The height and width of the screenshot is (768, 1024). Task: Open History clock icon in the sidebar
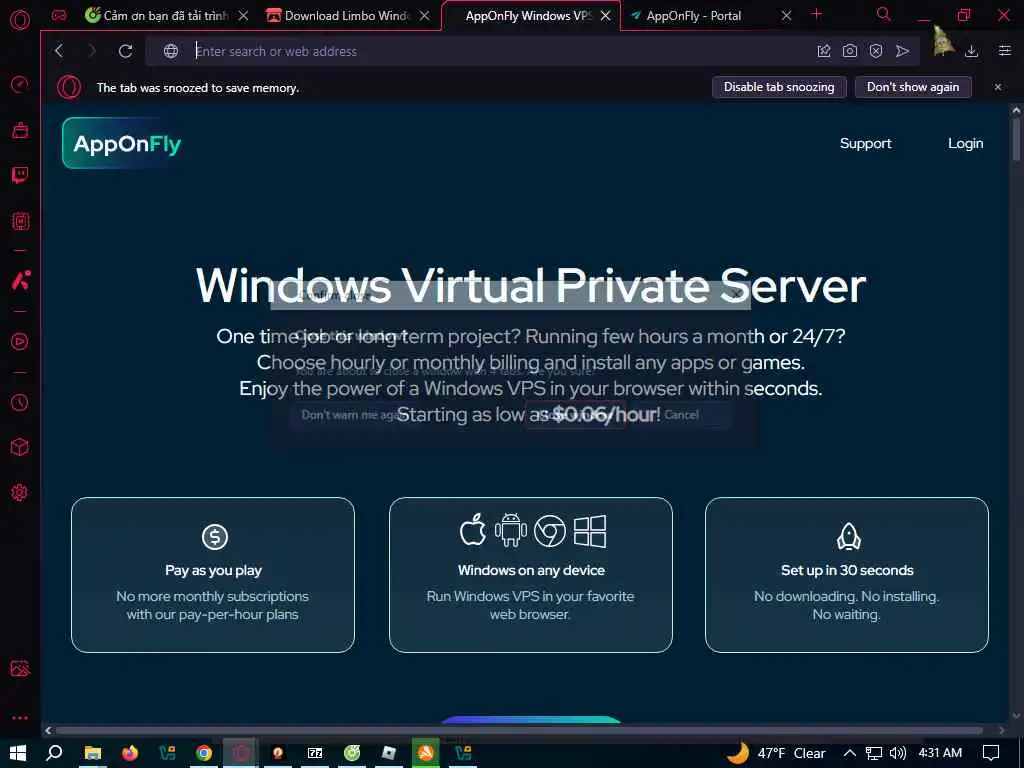20,403
